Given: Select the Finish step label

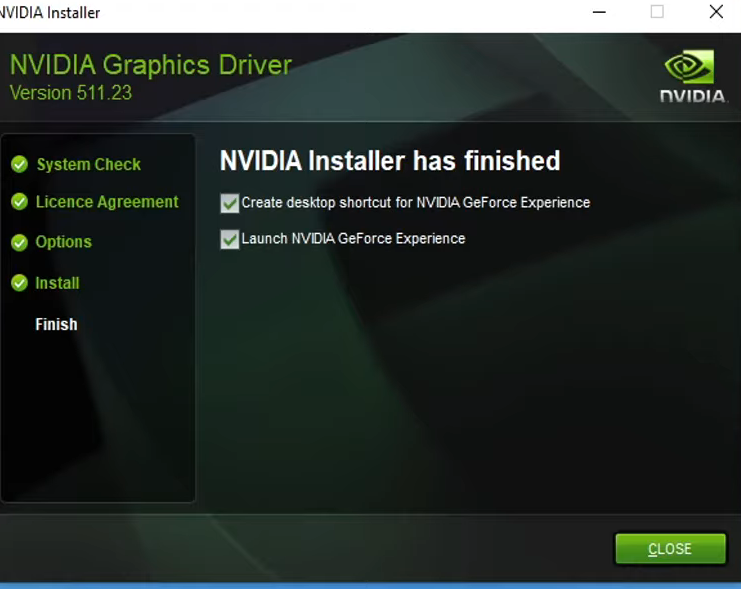Looking at the screenshot, I should pos(56,324).
